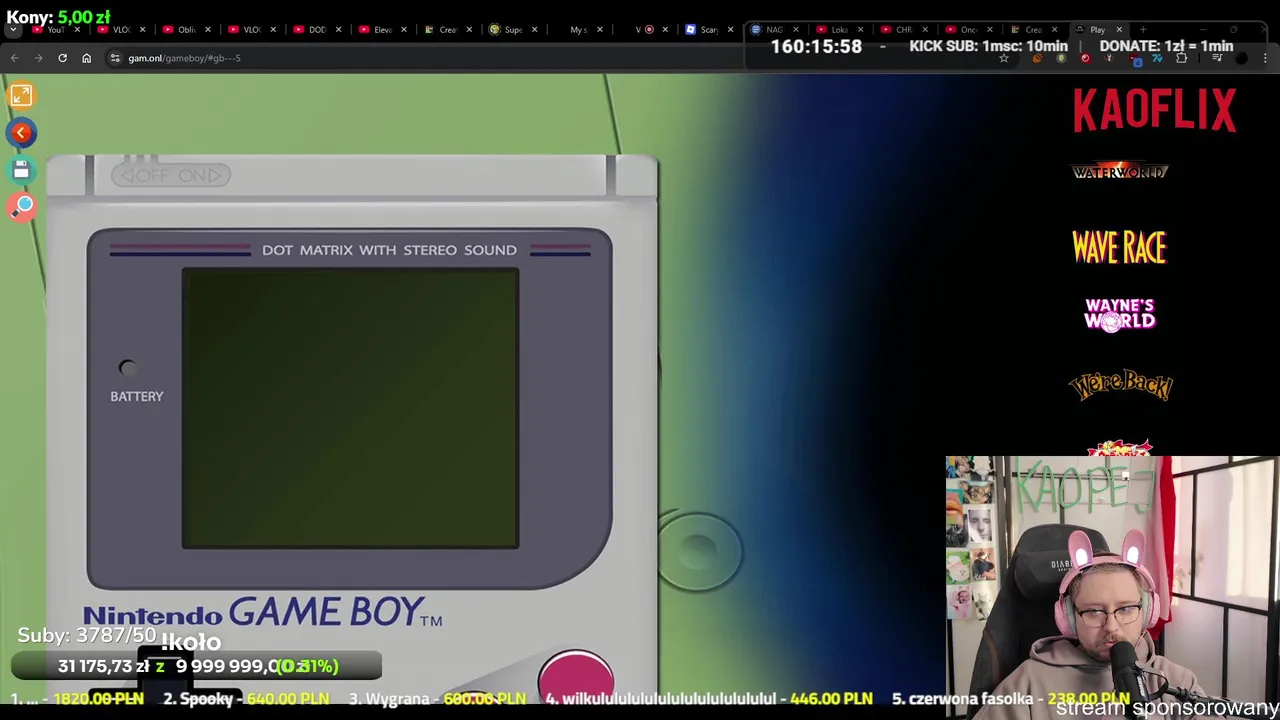Click the browser forward arrow
This screenshot has width=1280, height=720.
38,58
